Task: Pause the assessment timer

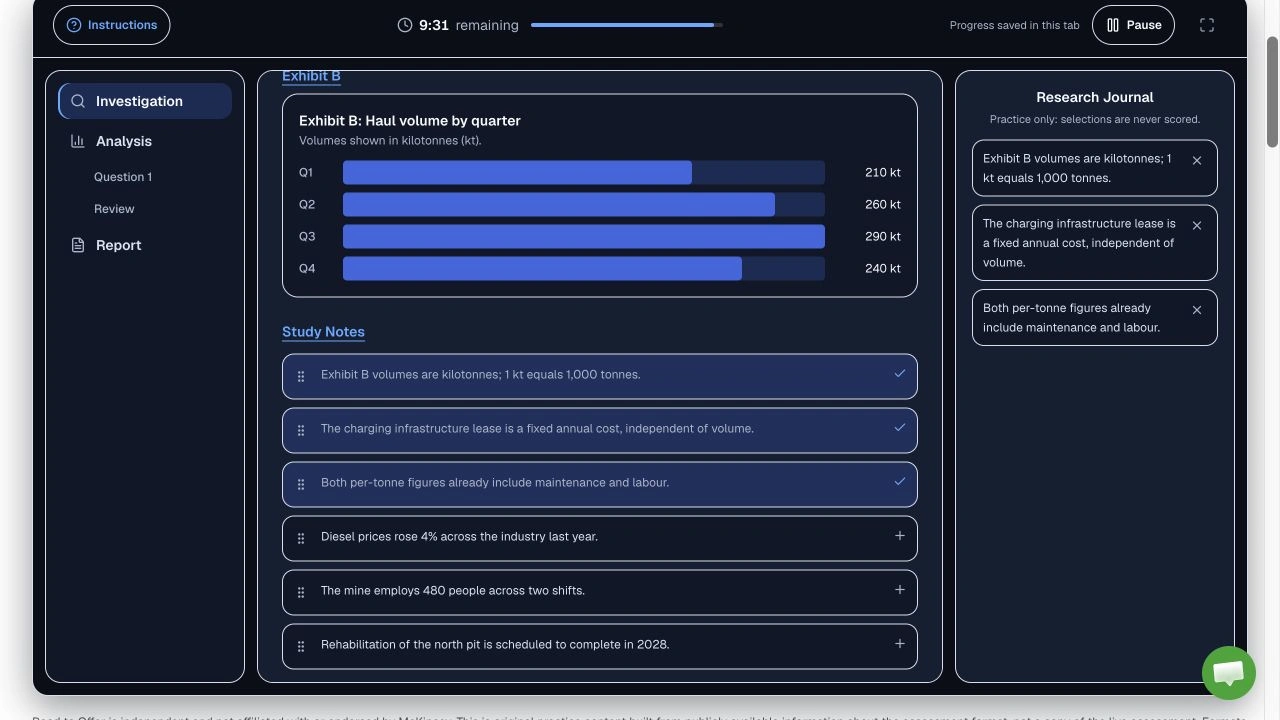Action: click(x=1133, y=25)
